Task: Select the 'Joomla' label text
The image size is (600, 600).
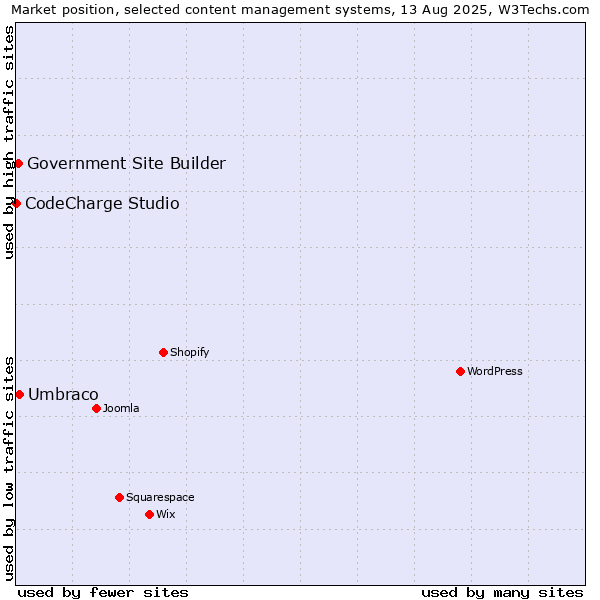Action: [x=121, y=408]
